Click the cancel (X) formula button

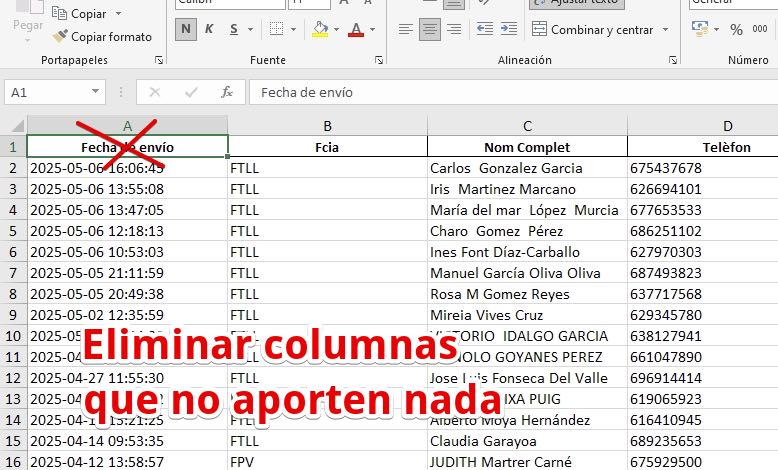coord(154,92)
